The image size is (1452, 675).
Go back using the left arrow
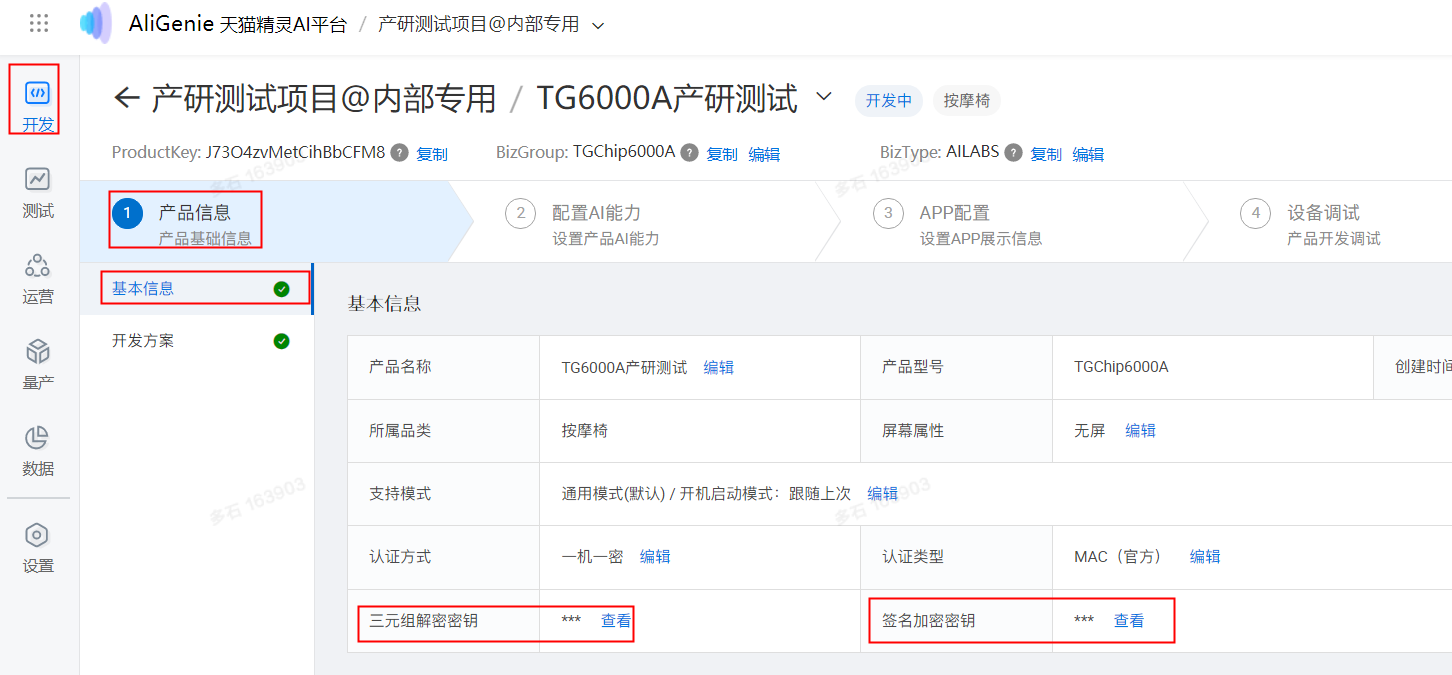126,98
